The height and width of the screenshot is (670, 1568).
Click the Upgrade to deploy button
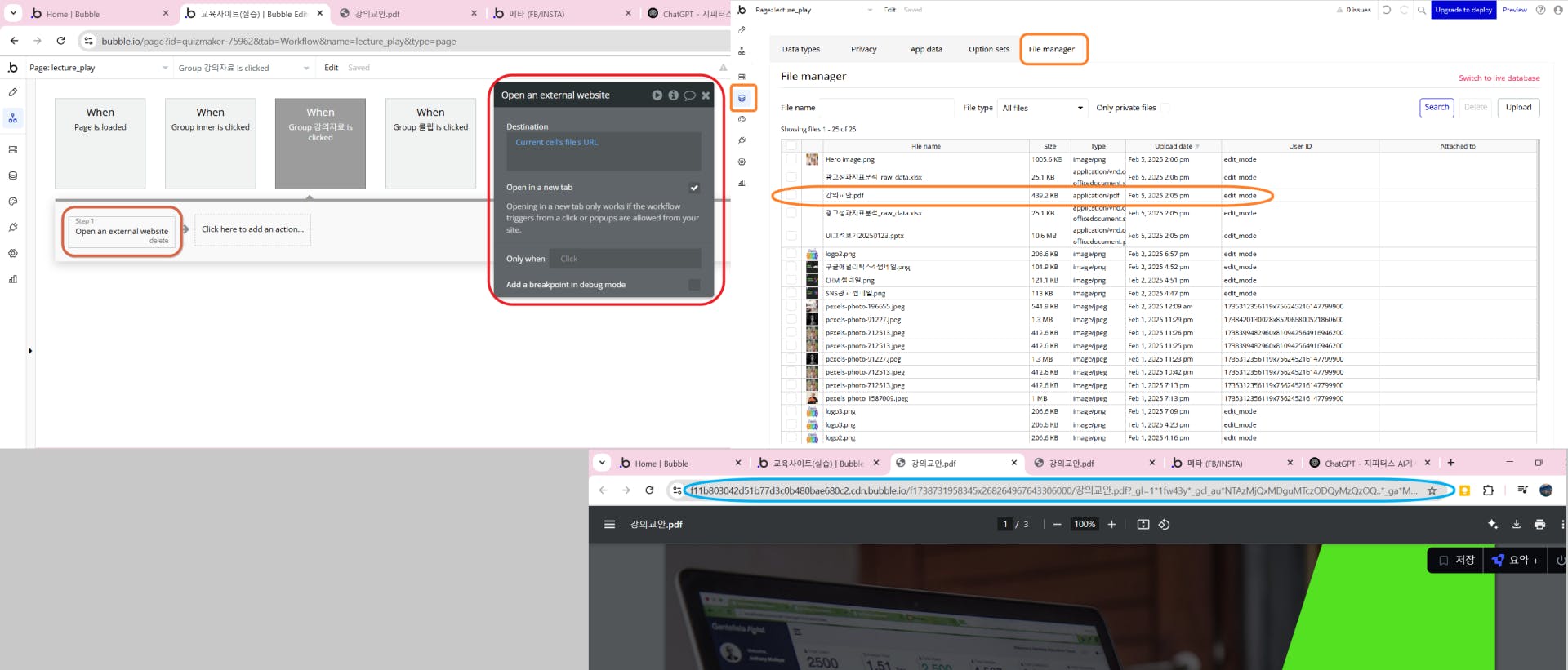[x=1463, y=10]
